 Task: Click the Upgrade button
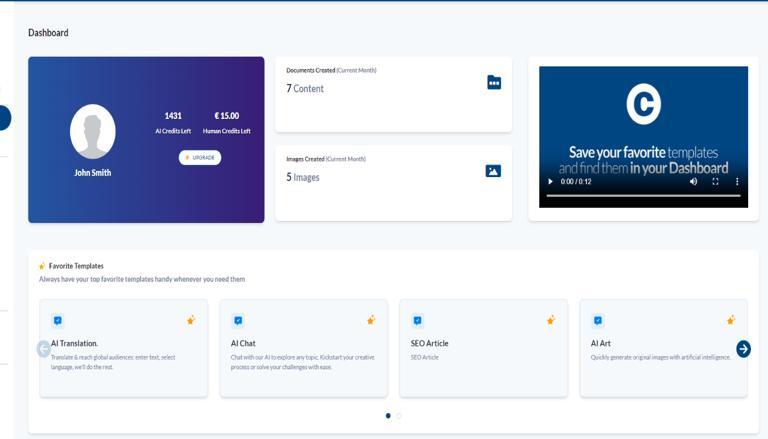point(200,158)
